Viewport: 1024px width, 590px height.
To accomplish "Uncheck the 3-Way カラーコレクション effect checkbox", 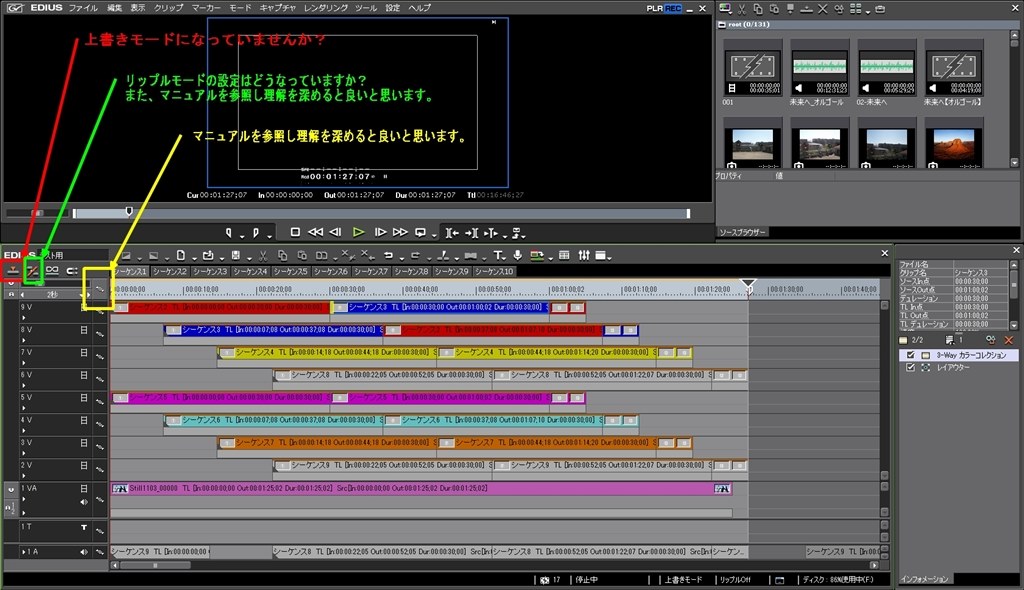I will coord(910,355).
